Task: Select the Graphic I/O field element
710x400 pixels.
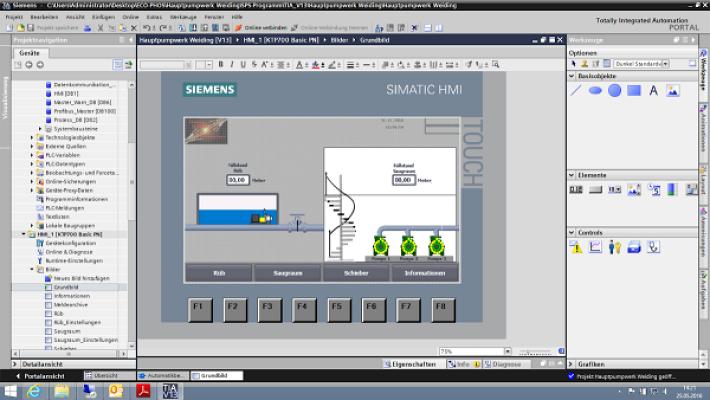Action: tap(634, 190)
